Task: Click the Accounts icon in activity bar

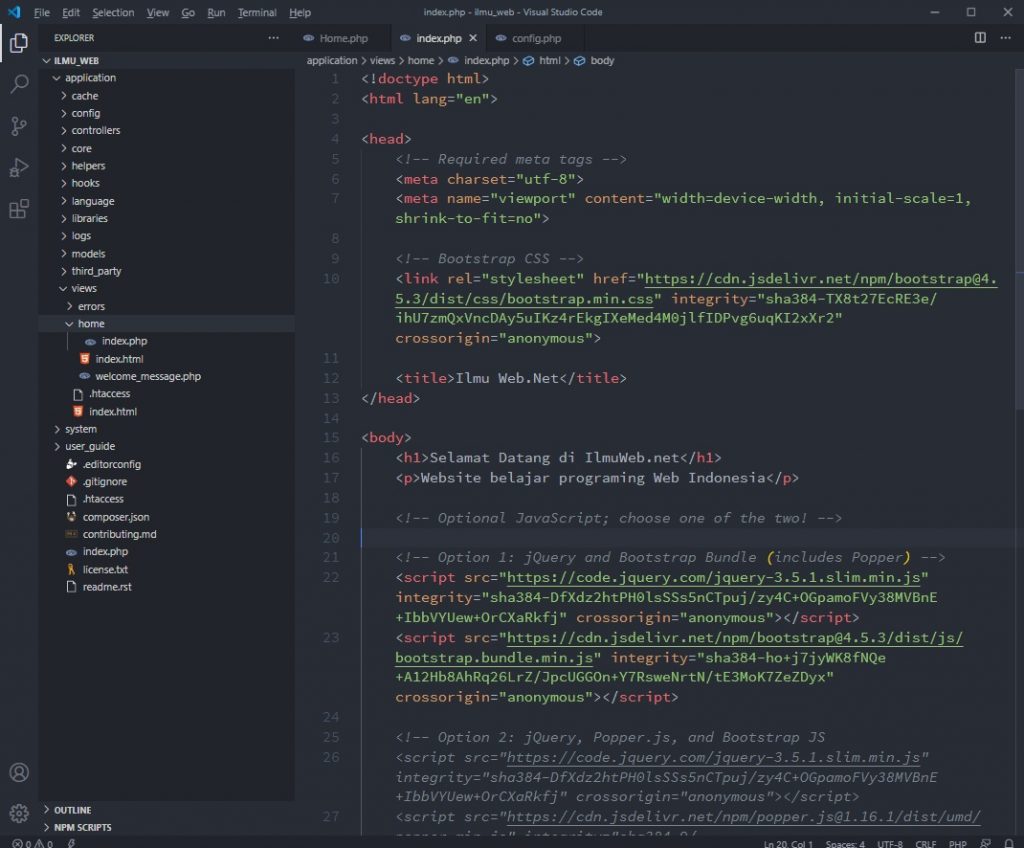Action: [x=19, y=773]
